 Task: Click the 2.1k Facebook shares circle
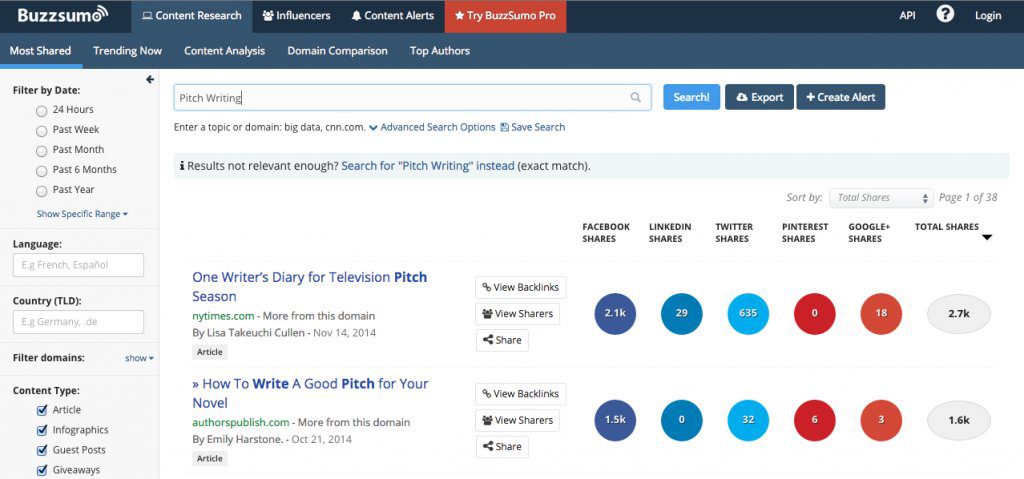[x=615, y=314]
